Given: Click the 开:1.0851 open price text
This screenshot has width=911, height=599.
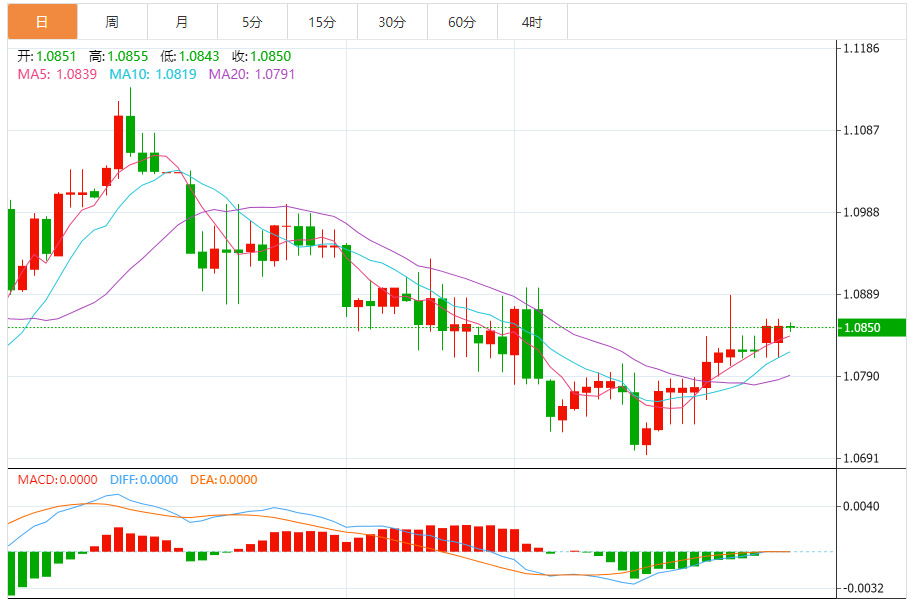Looking at the screenshot, I should pyautogui.click(x=46, y=56).
